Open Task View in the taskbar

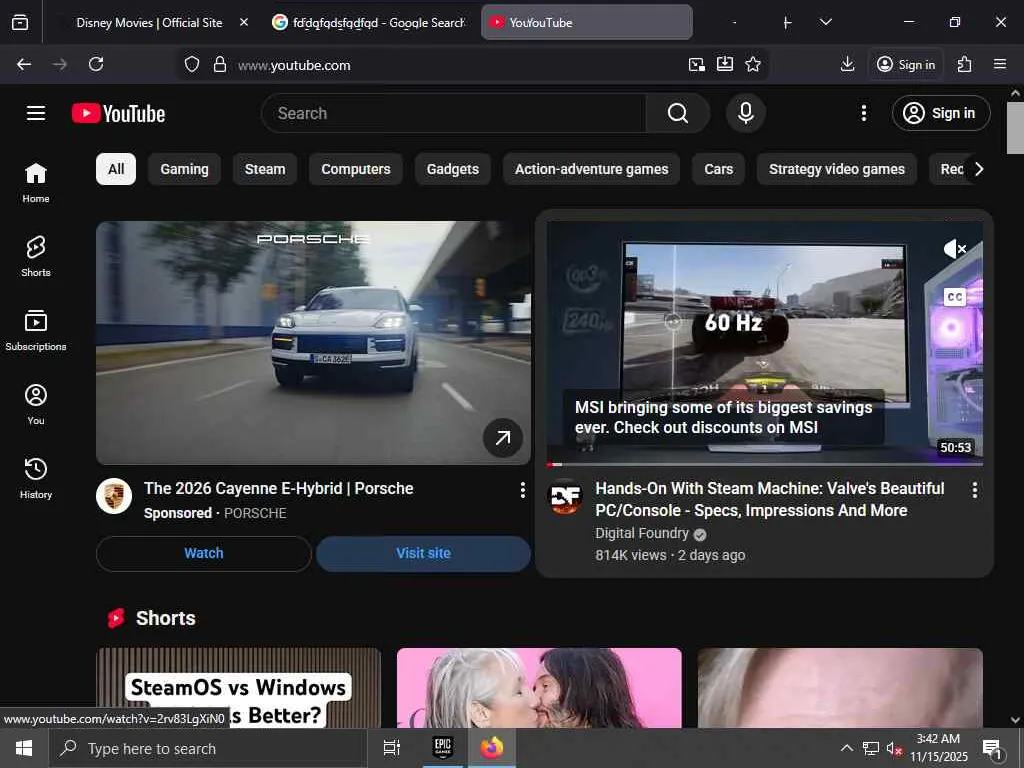(x=391, y=748)
